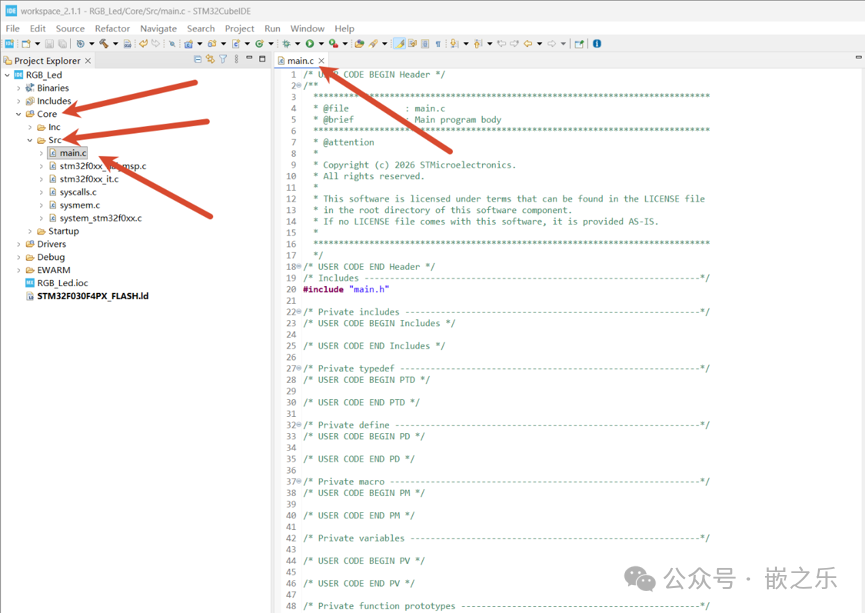Click the #include "main.h" line

[x=346, y=289]
